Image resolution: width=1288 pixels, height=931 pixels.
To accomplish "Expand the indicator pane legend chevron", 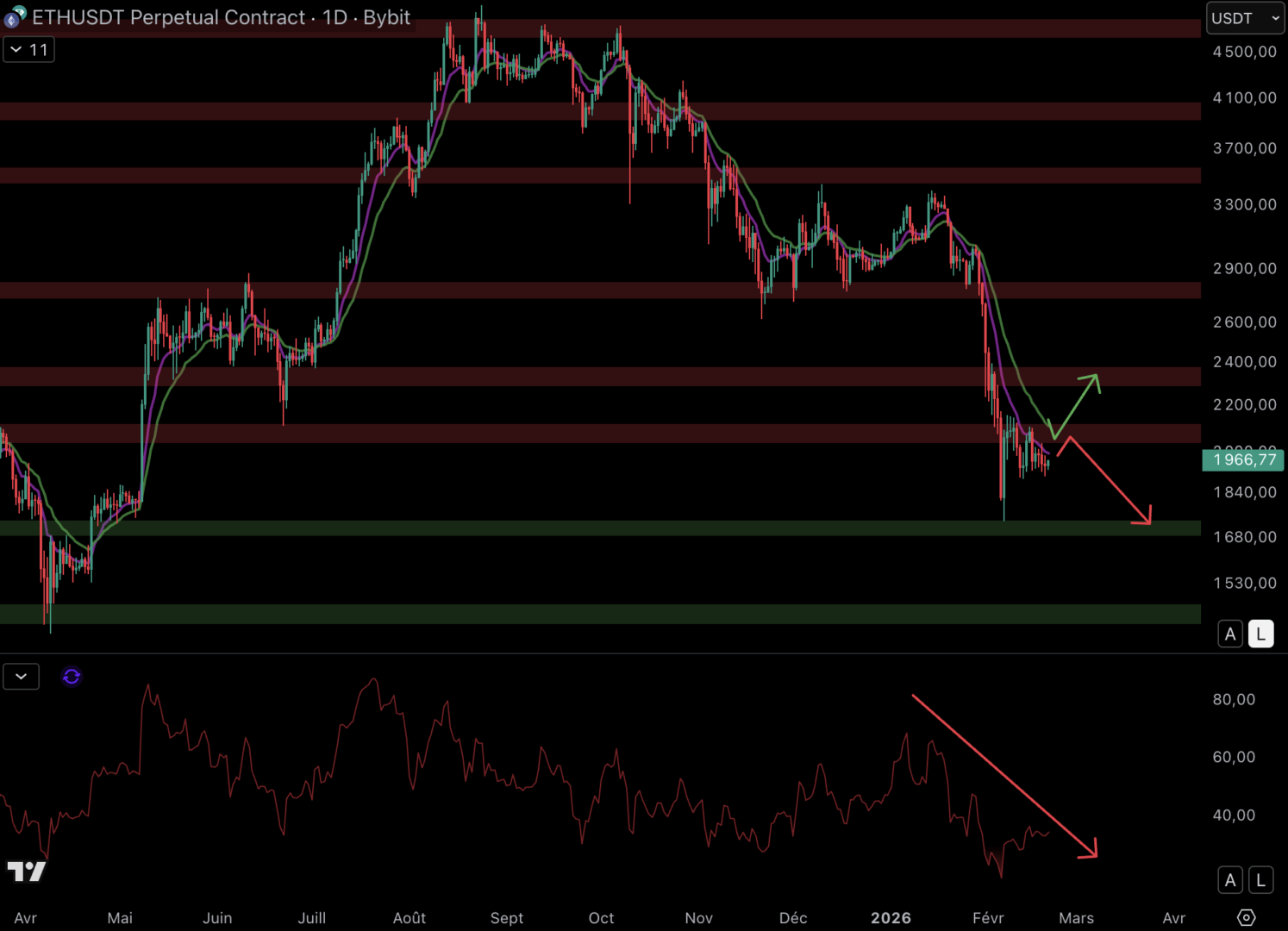I will (x=22, y=677).
